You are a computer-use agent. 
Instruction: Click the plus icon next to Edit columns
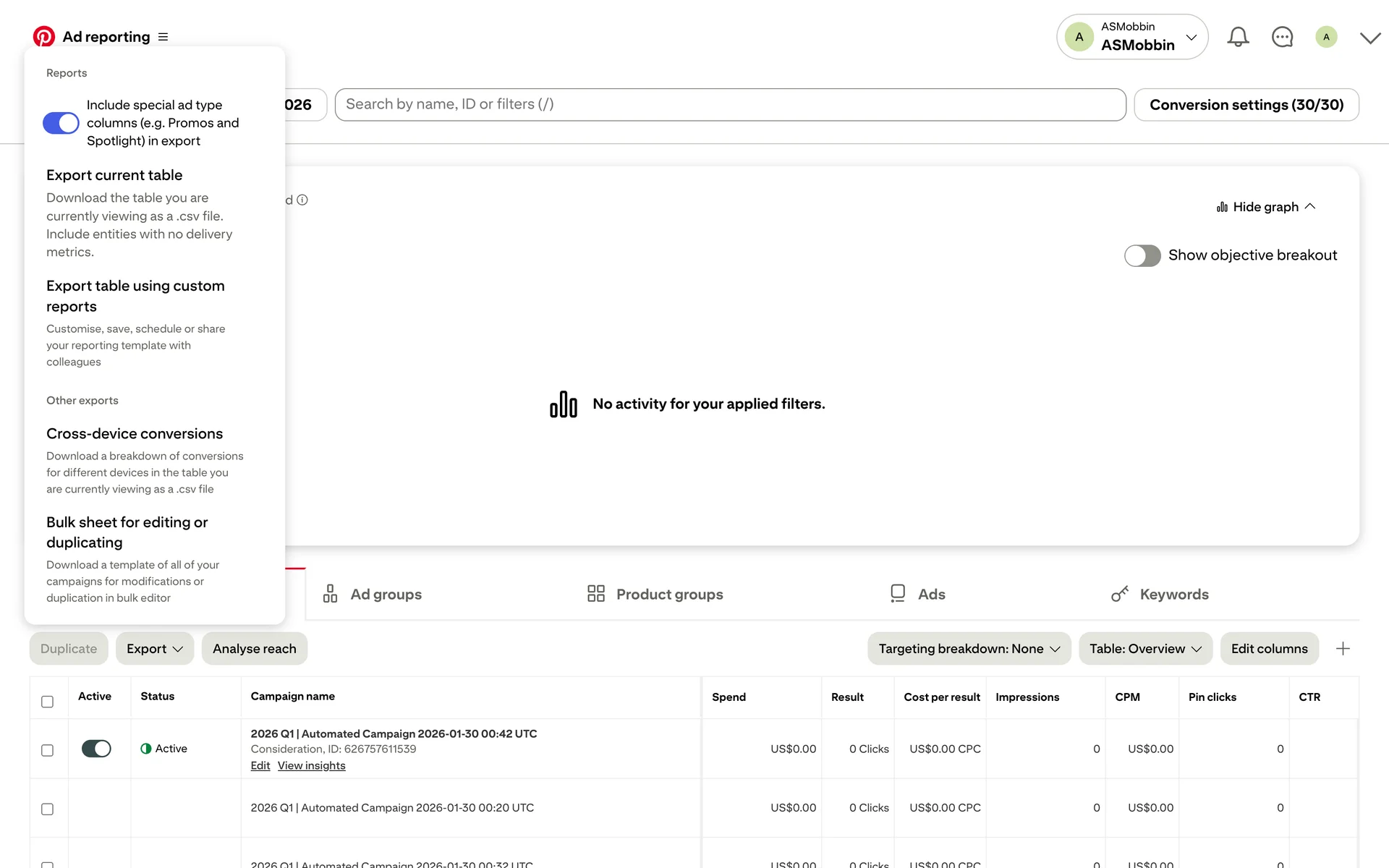coord(1343,649)
